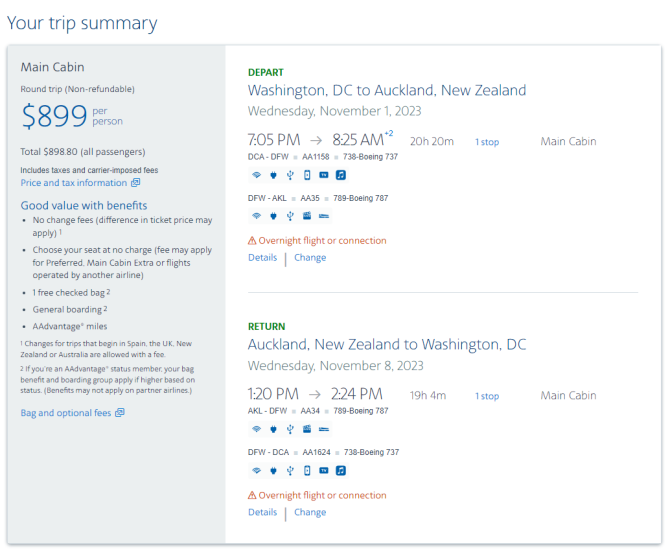Image resolution: width=670 pixels, height=549 pixels.
Task: Click the USB icon under DFW - AKL
Action: (290, 216)
